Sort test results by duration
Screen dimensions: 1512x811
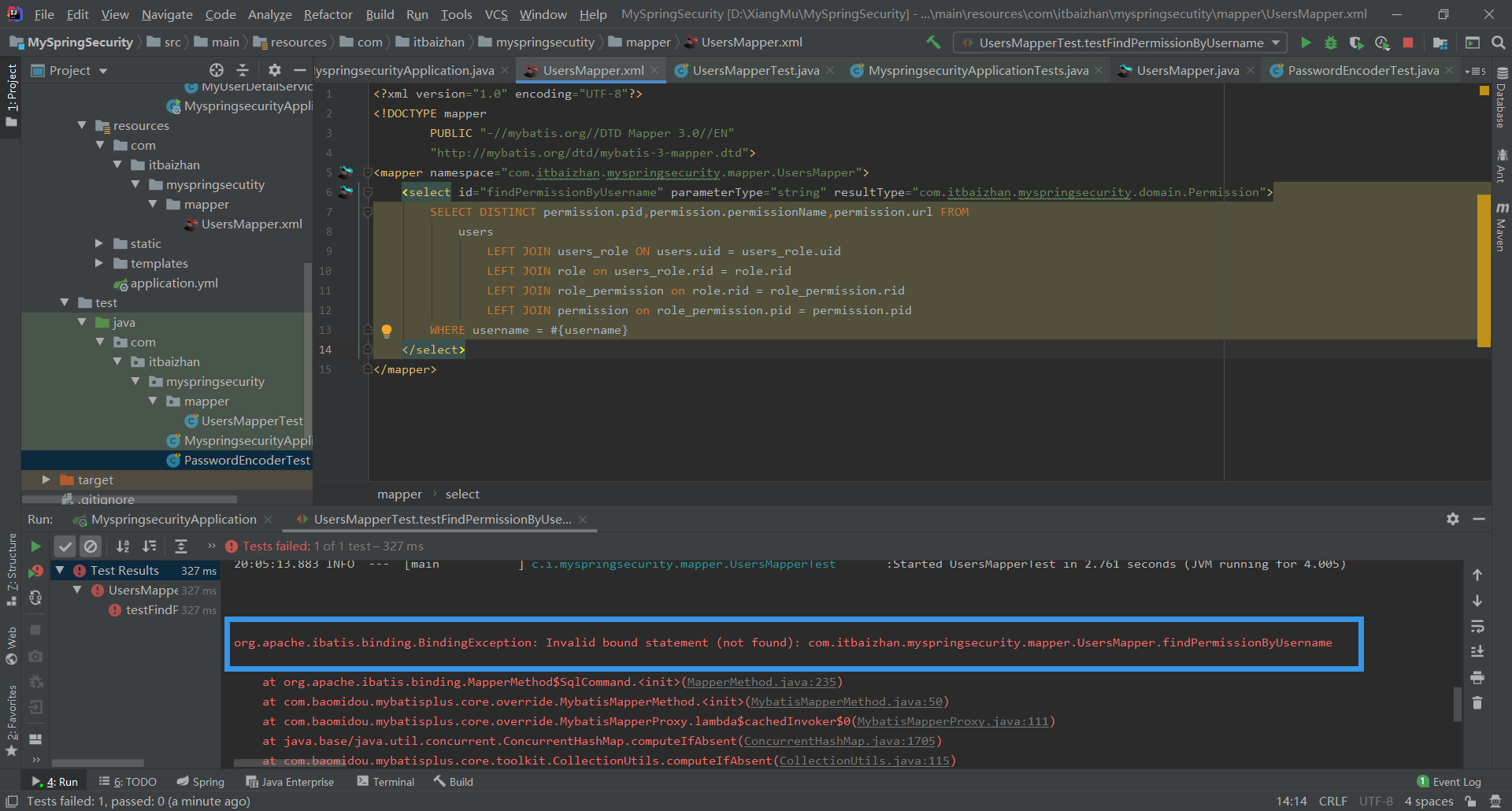[x=149, y=546]
